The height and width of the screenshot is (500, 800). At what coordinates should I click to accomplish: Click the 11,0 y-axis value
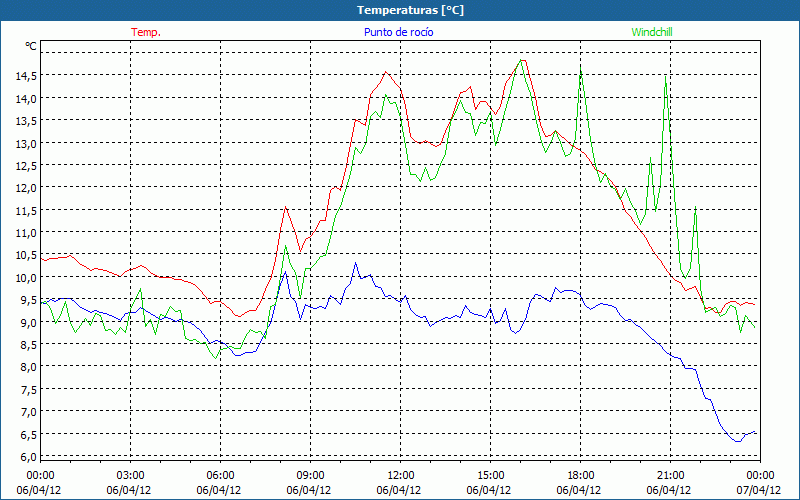(26, 233)
